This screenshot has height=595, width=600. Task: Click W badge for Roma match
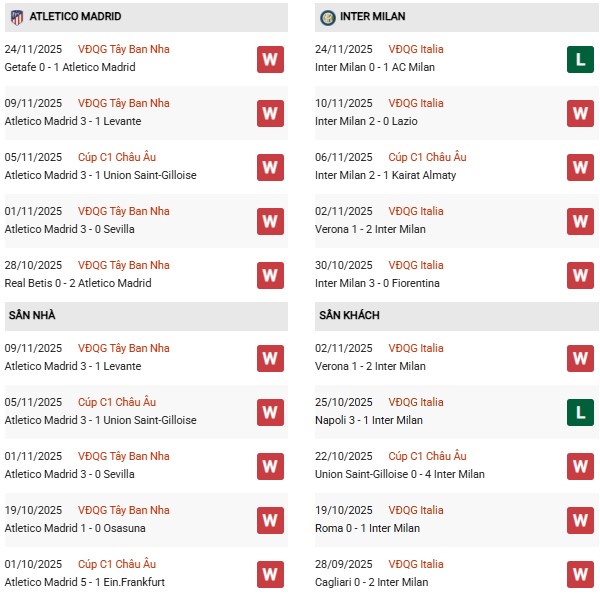click(x=580, y=520)
